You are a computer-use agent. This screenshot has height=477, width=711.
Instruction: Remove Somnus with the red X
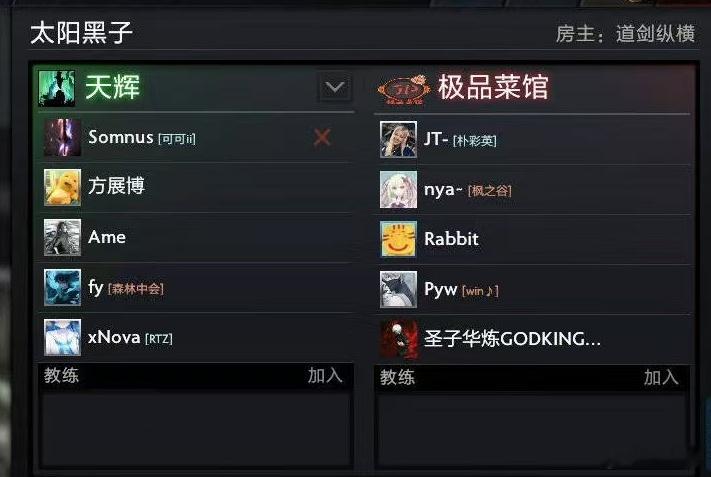(321, 137)
